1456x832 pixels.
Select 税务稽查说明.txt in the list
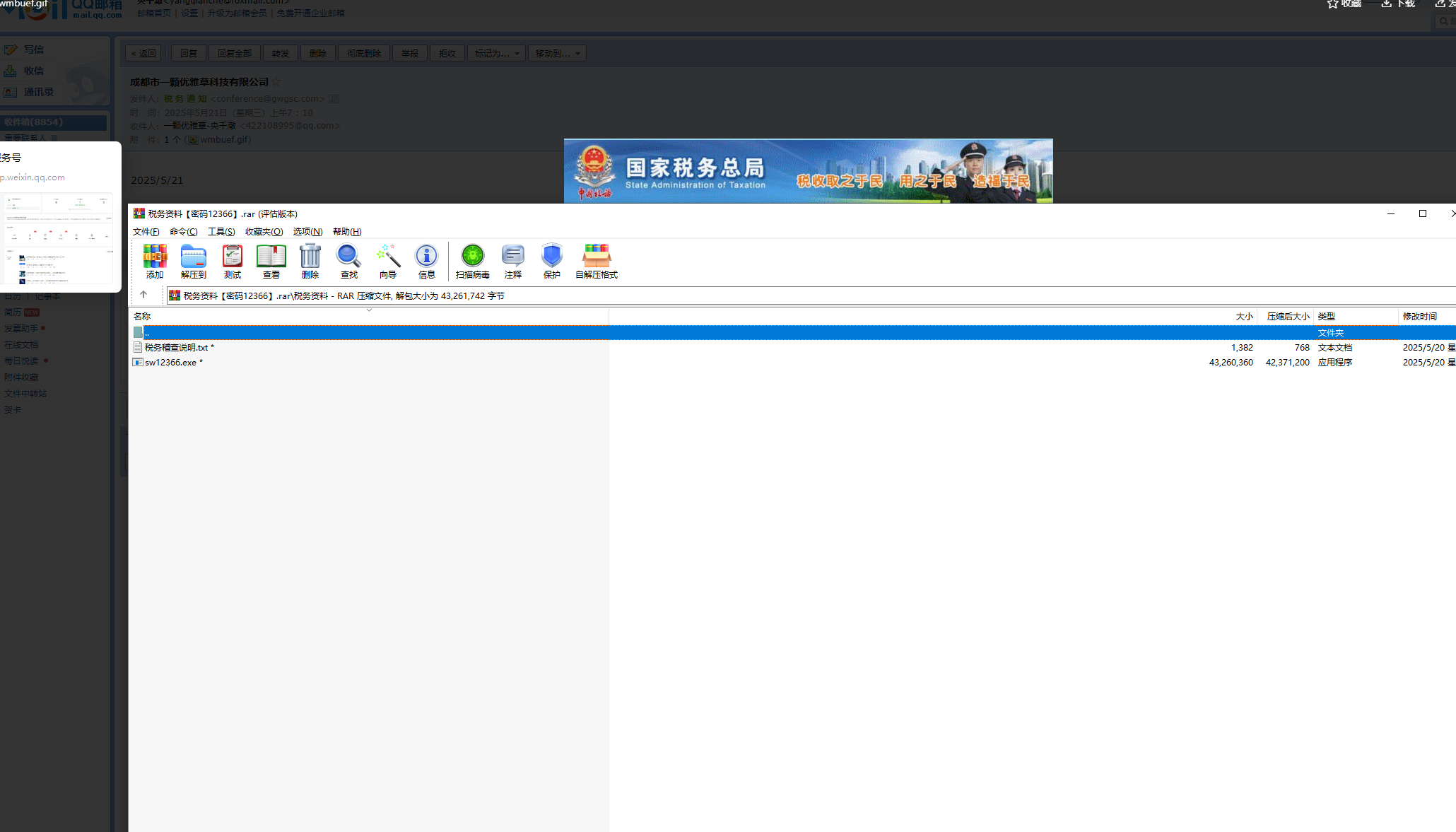pos(176,348)
